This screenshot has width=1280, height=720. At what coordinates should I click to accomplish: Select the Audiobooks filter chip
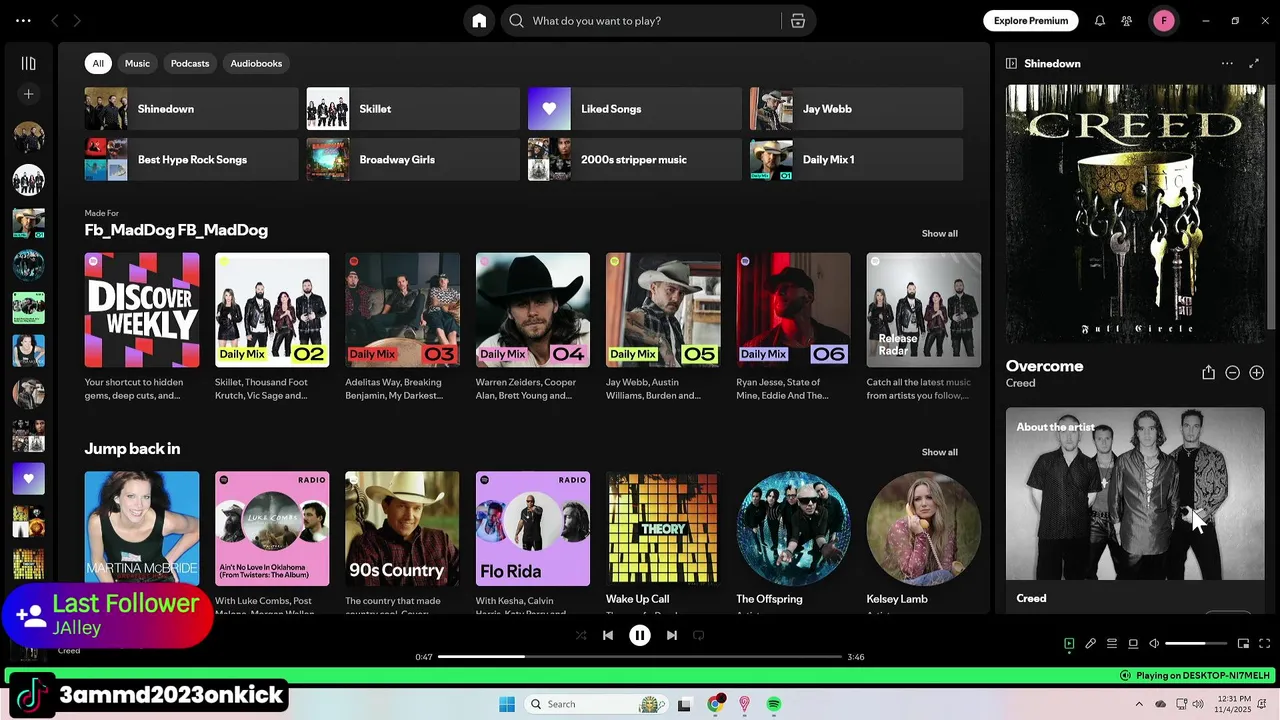tap(256, 63)
